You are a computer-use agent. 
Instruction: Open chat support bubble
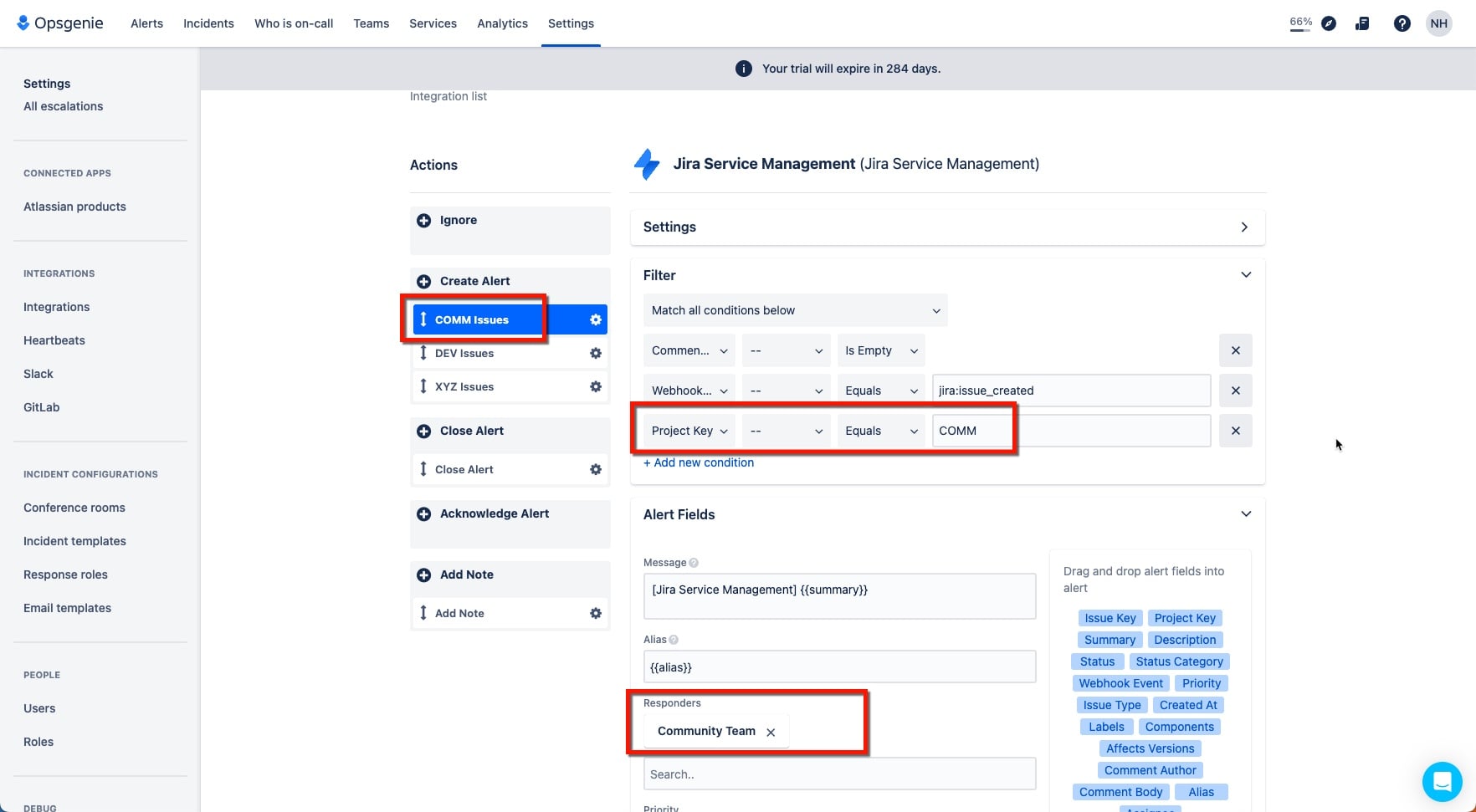tap(1443, 781)
